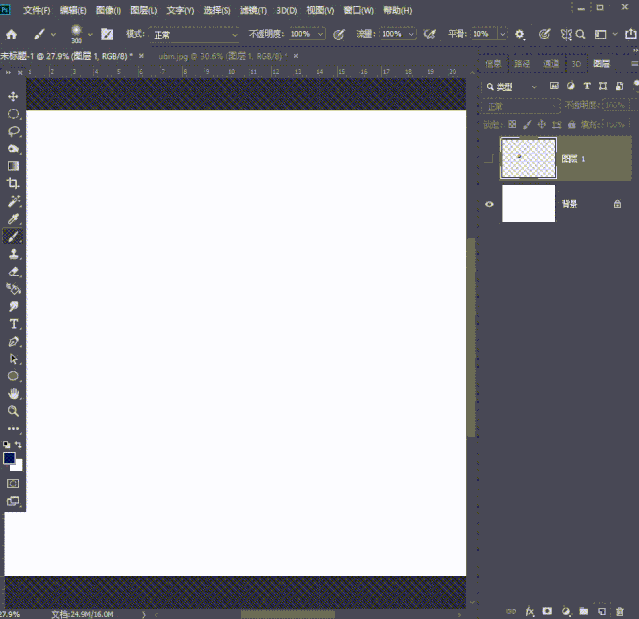Toggle lock transparent pixels in Layers panel

tap(512, 125)
